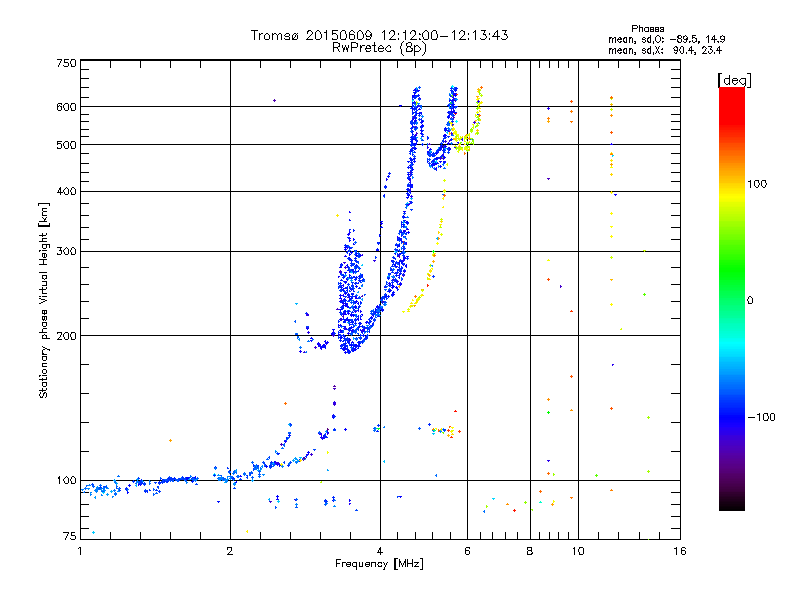Click the 'mean, sd,X: 90.4, 23.4' line

coord(665,50)
